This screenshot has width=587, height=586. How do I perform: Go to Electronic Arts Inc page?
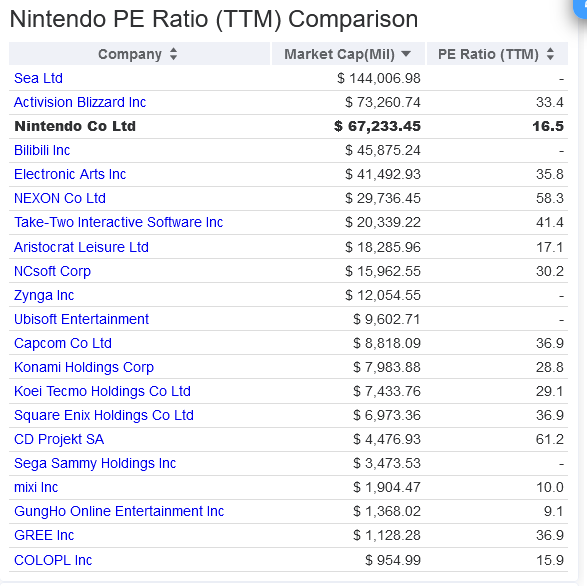point(70,174)
